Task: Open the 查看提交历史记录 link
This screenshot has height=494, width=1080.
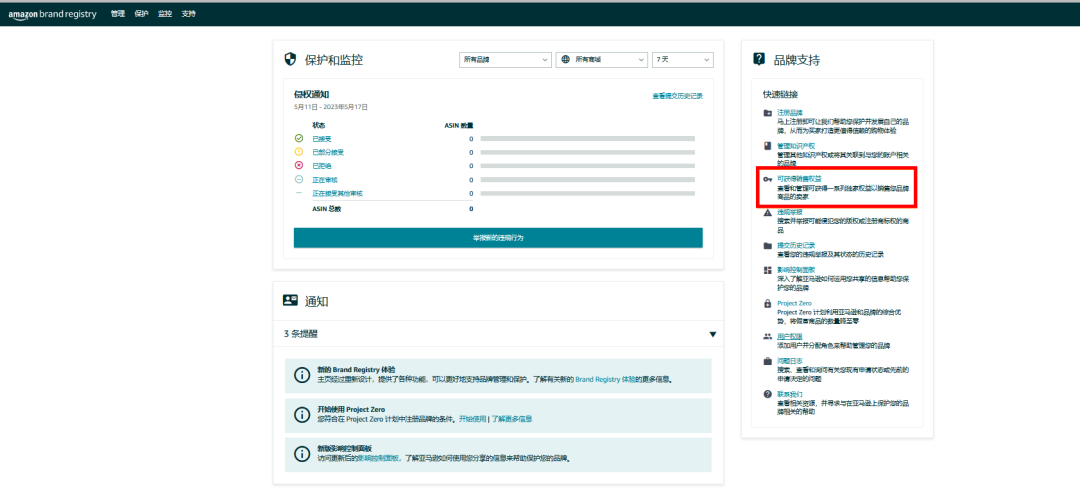Action: pyautogui.click(x=677, y=96)
